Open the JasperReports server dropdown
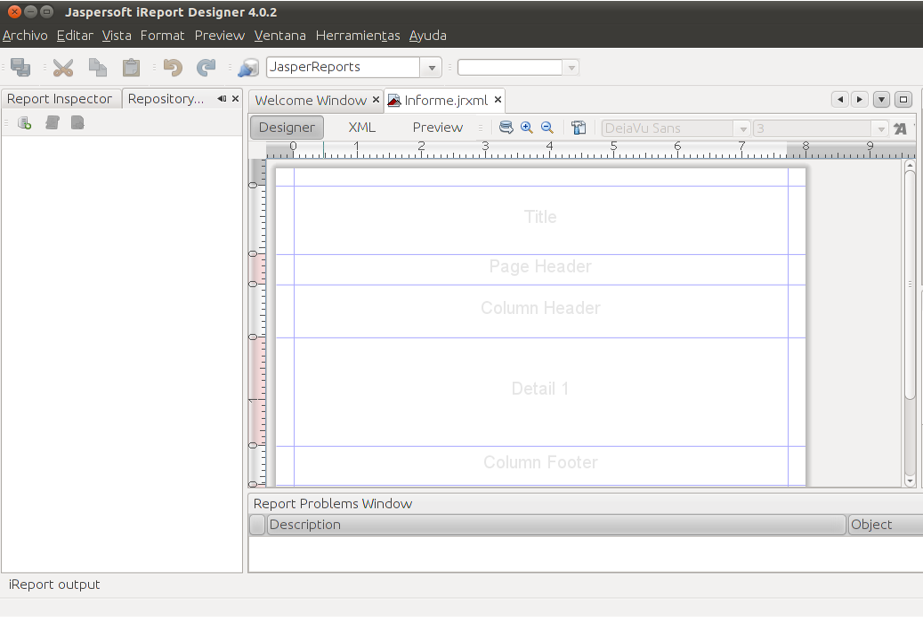The height and width of the screenshot is (617, 923). point(431,68)
